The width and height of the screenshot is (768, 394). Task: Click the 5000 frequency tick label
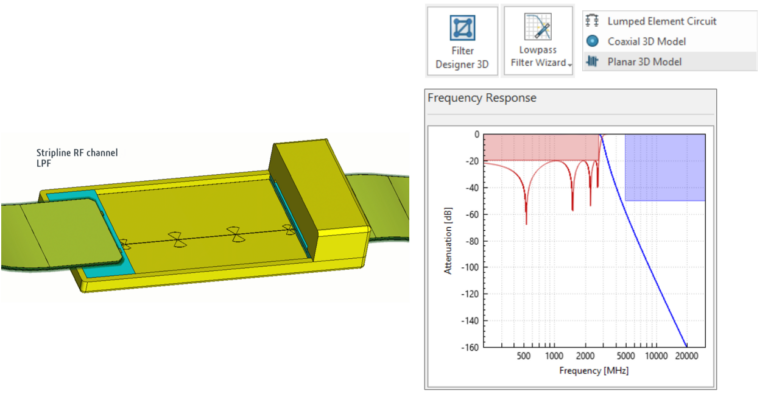point(625,356)
